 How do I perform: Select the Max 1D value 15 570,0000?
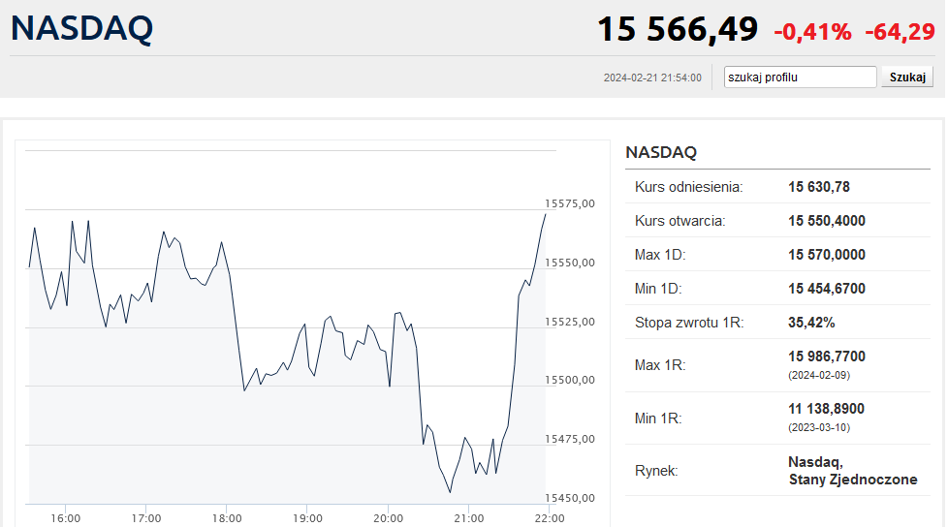pyautogui.click(x=826, y=255)
